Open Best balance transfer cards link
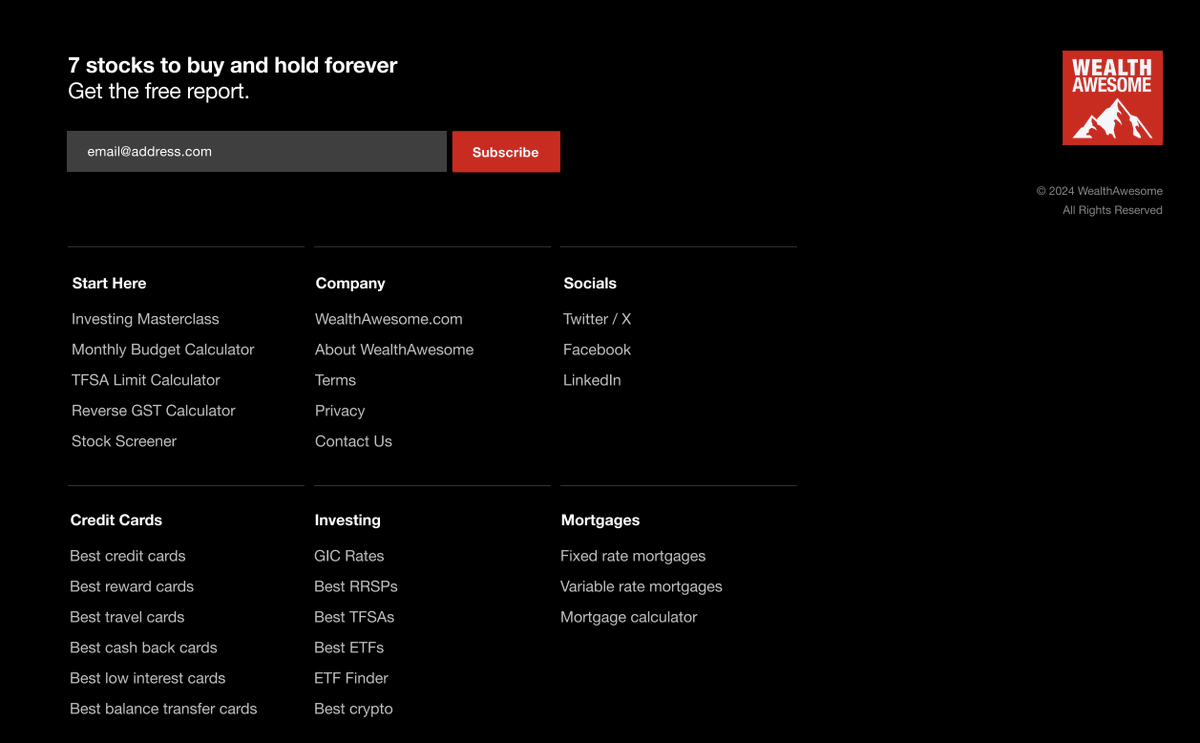This screenshot has width=1200, height=743. pos(163,709)
